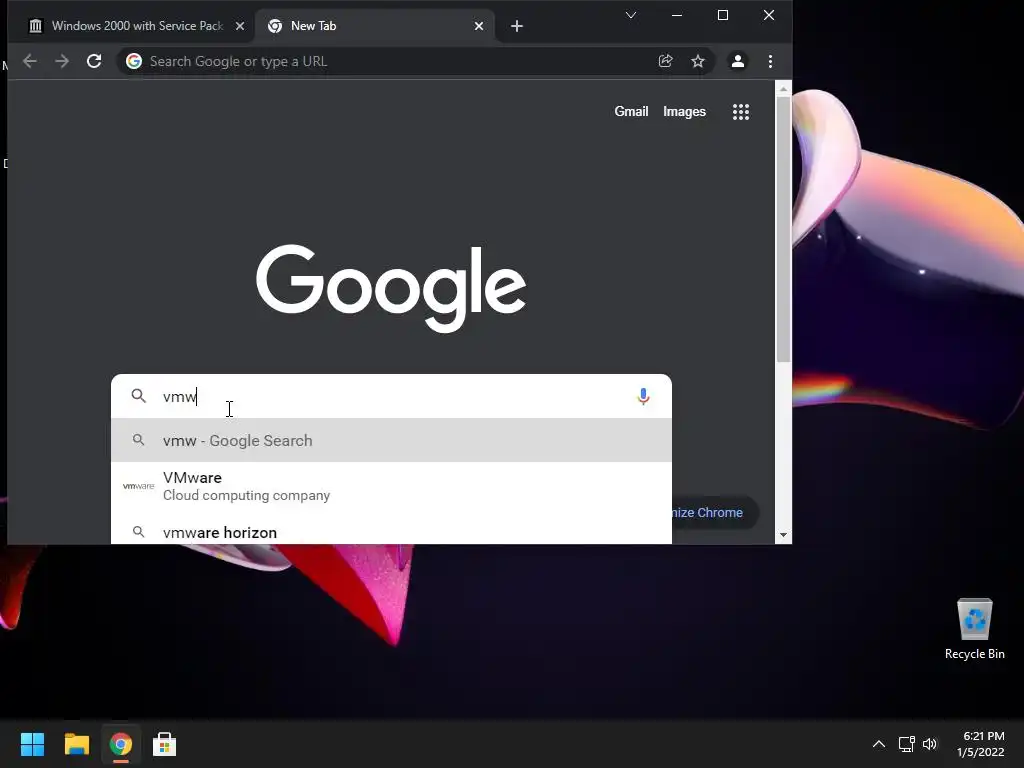
Task: Open the Gmail link
Action: (x=631, y=112)
